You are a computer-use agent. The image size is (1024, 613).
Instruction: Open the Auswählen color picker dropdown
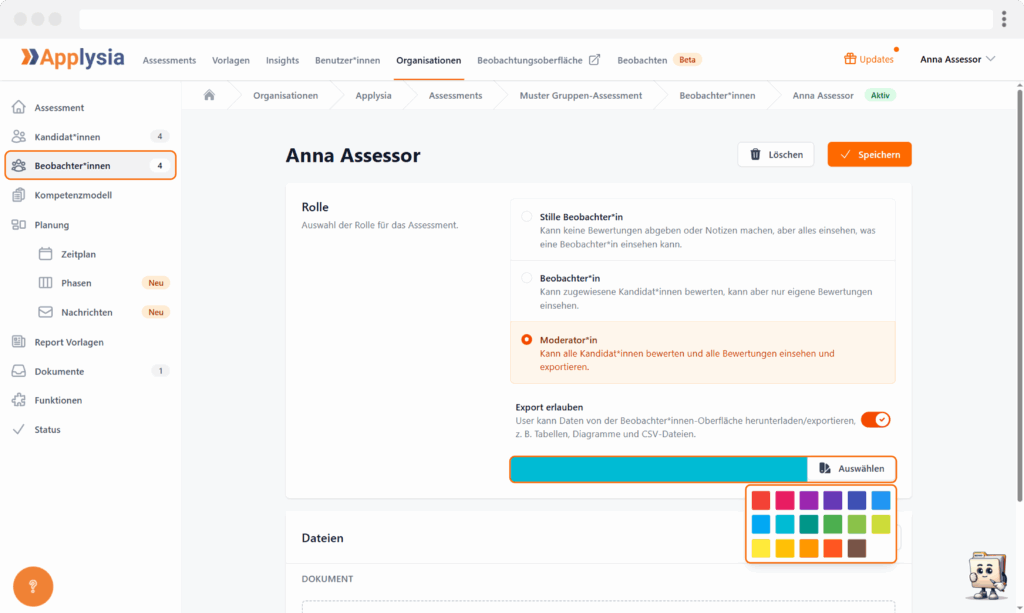tap(851, 468)
